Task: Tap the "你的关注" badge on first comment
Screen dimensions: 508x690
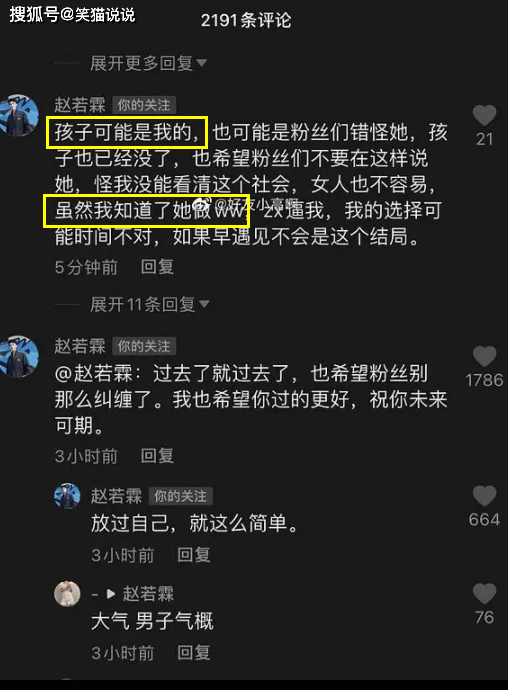Action: coord(144,105)
